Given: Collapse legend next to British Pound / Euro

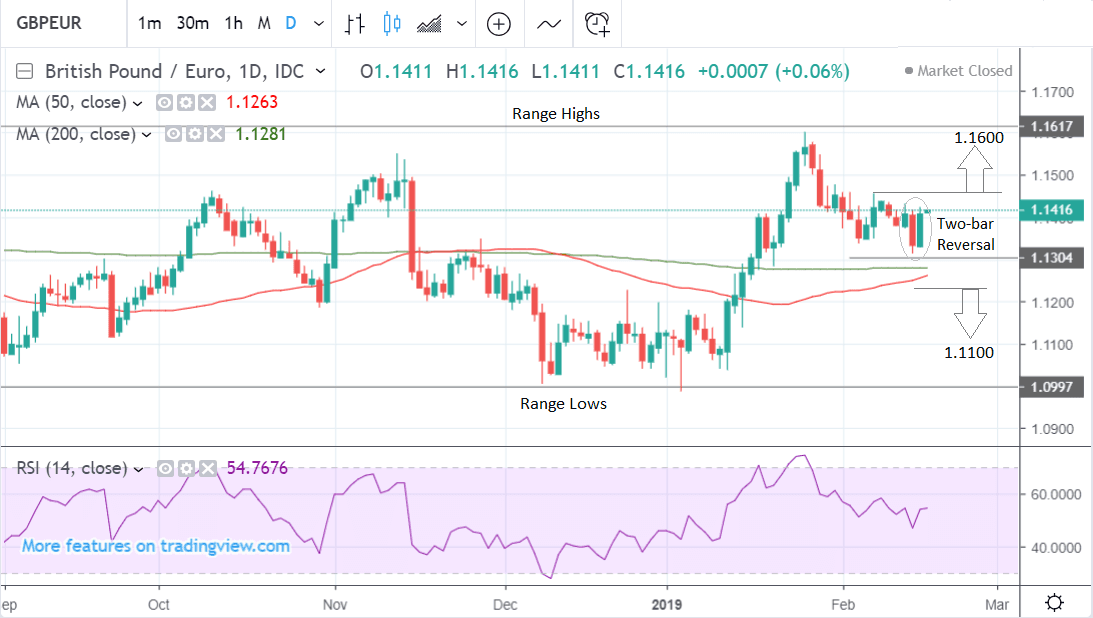Looking at the screenshot, I should pos(25,71).
